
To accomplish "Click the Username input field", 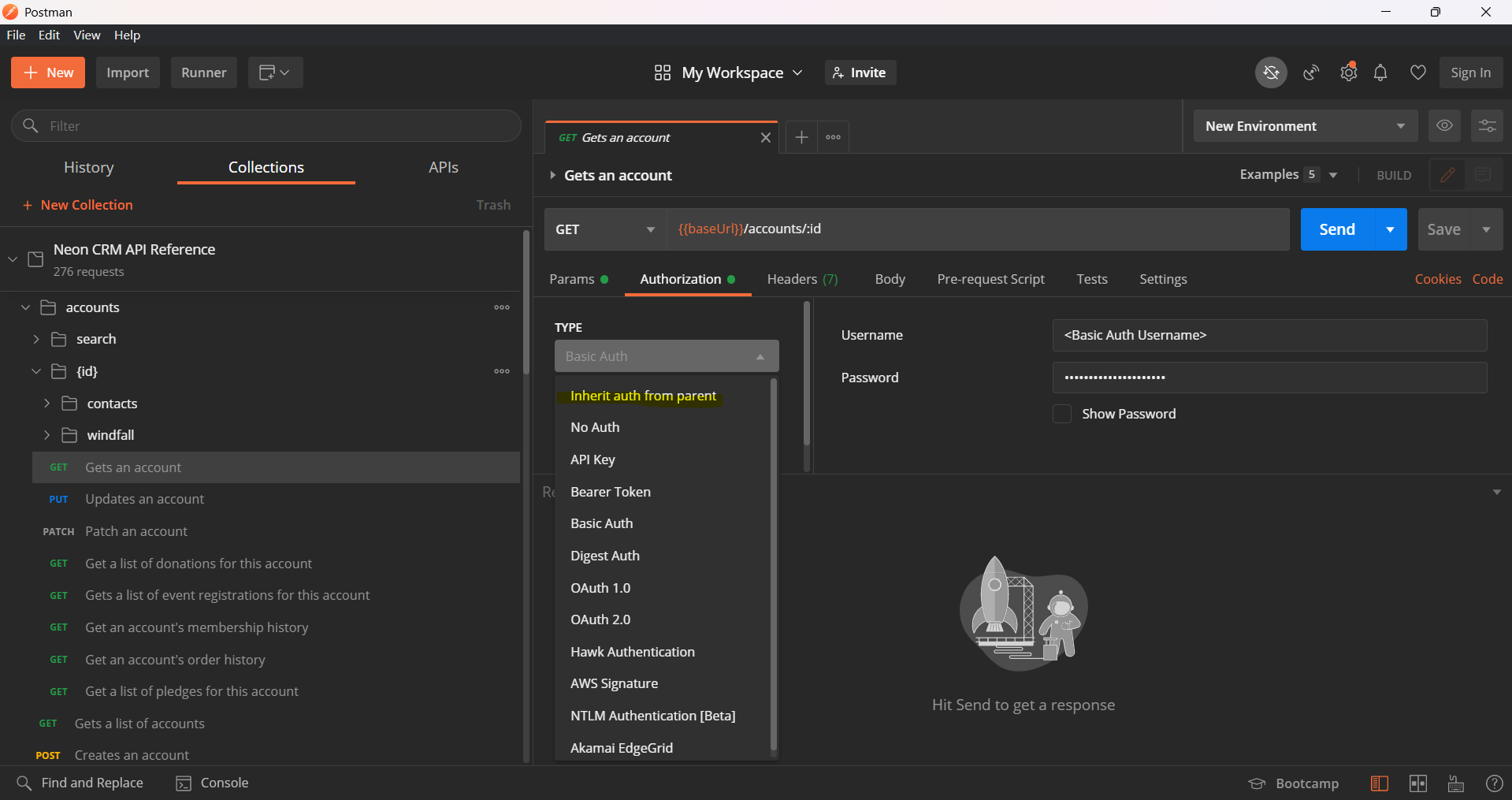I will pyautogui.click(x=1269, y=335).
